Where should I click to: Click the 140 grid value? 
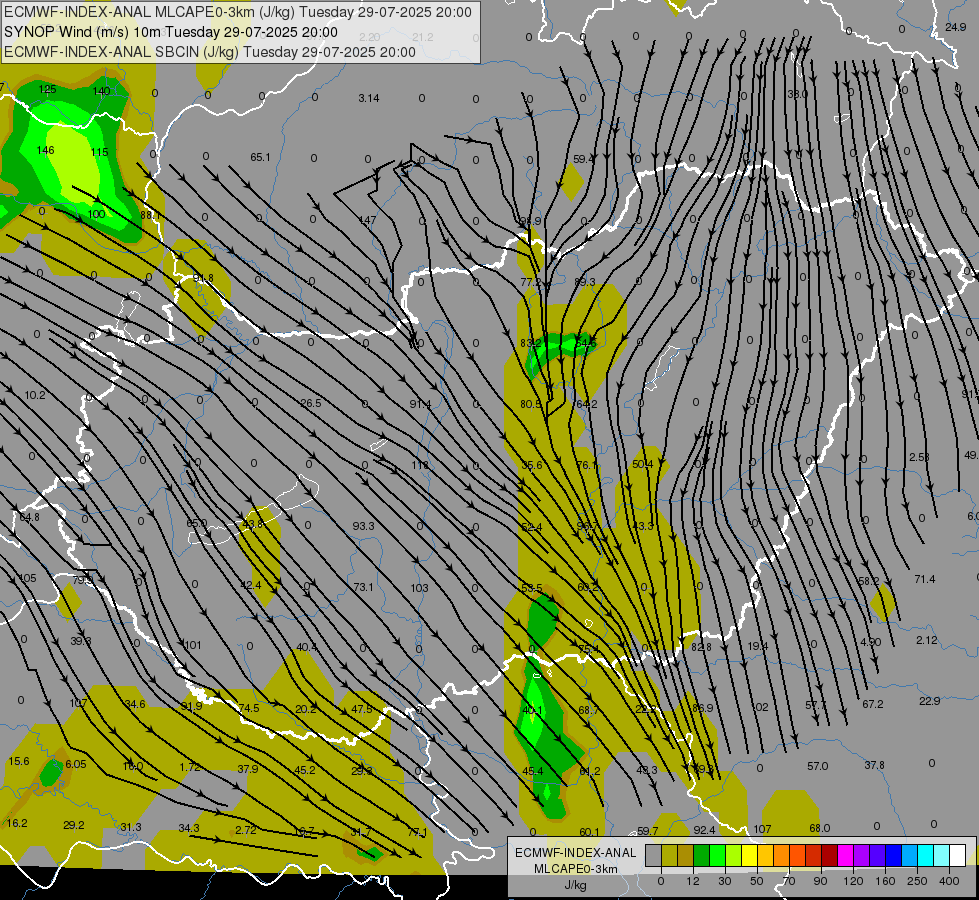pos(101,91)
